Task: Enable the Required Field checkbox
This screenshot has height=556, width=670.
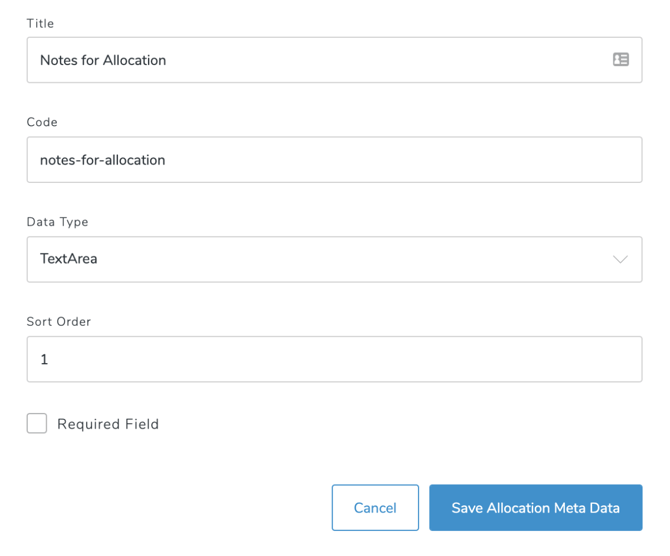Action: click(x=37, y=423)
